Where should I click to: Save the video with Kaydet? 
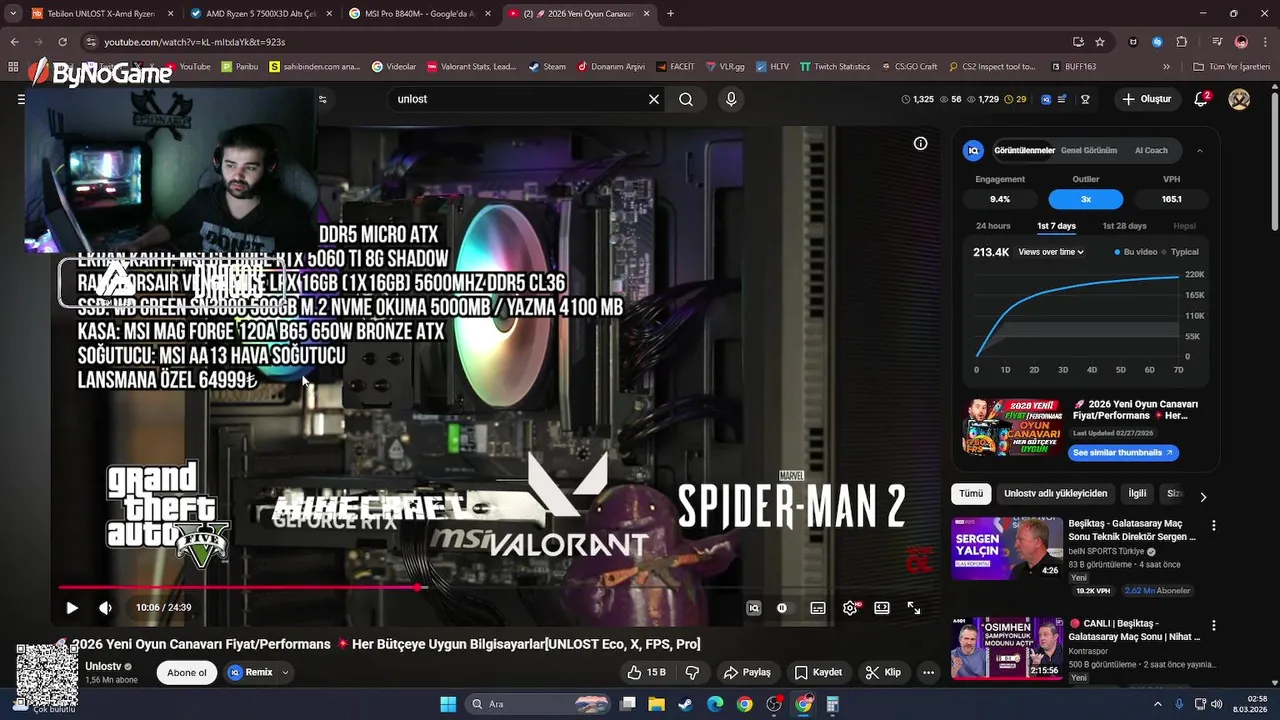coord(818,673)
